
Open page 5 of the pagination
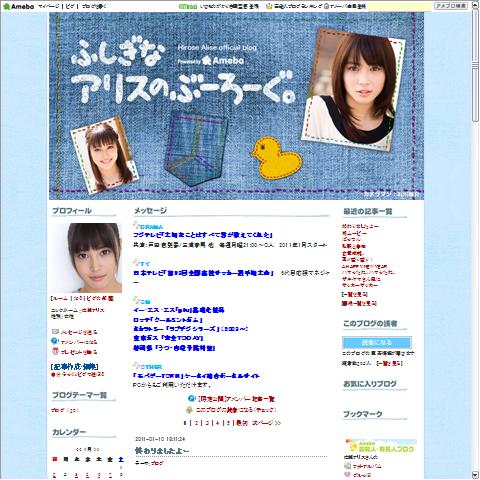pos(229,423)
